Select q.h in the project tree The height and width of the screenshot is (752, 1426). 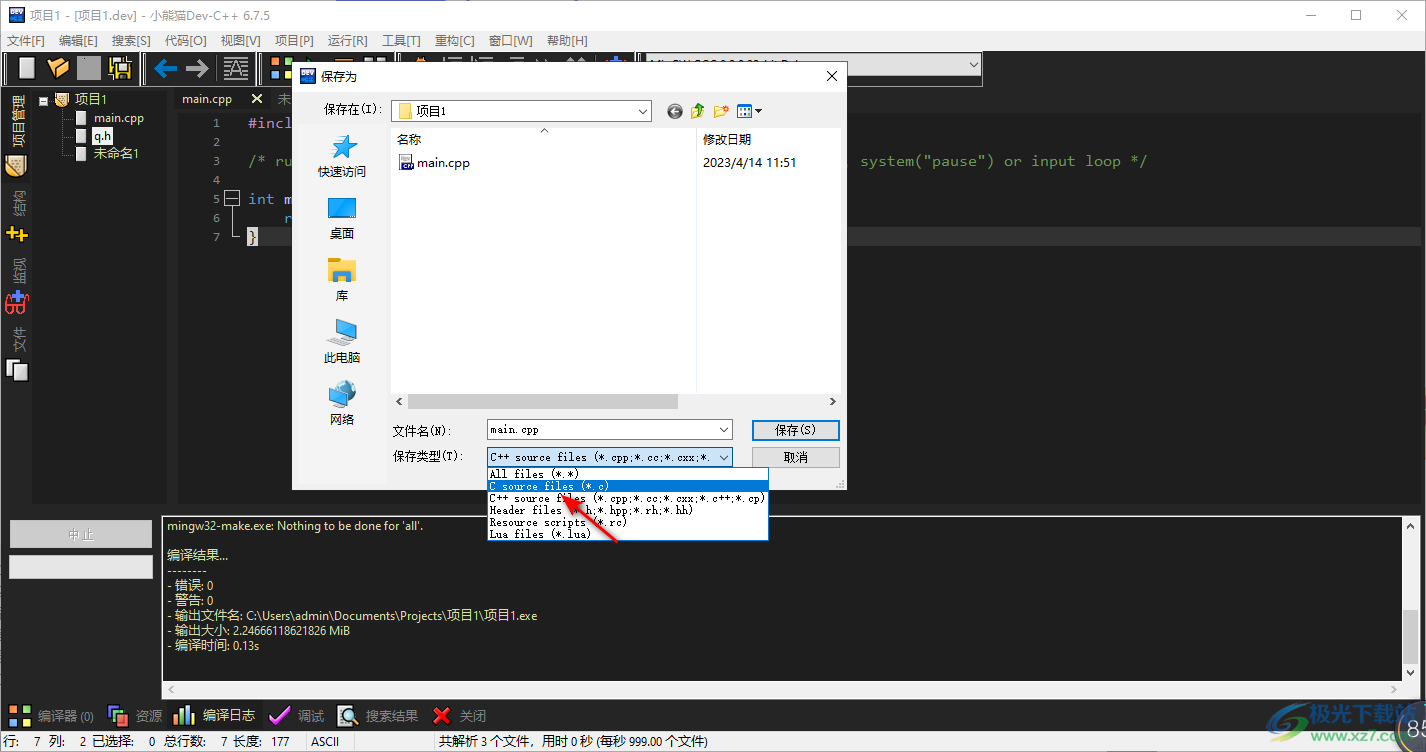click(103, 136)
